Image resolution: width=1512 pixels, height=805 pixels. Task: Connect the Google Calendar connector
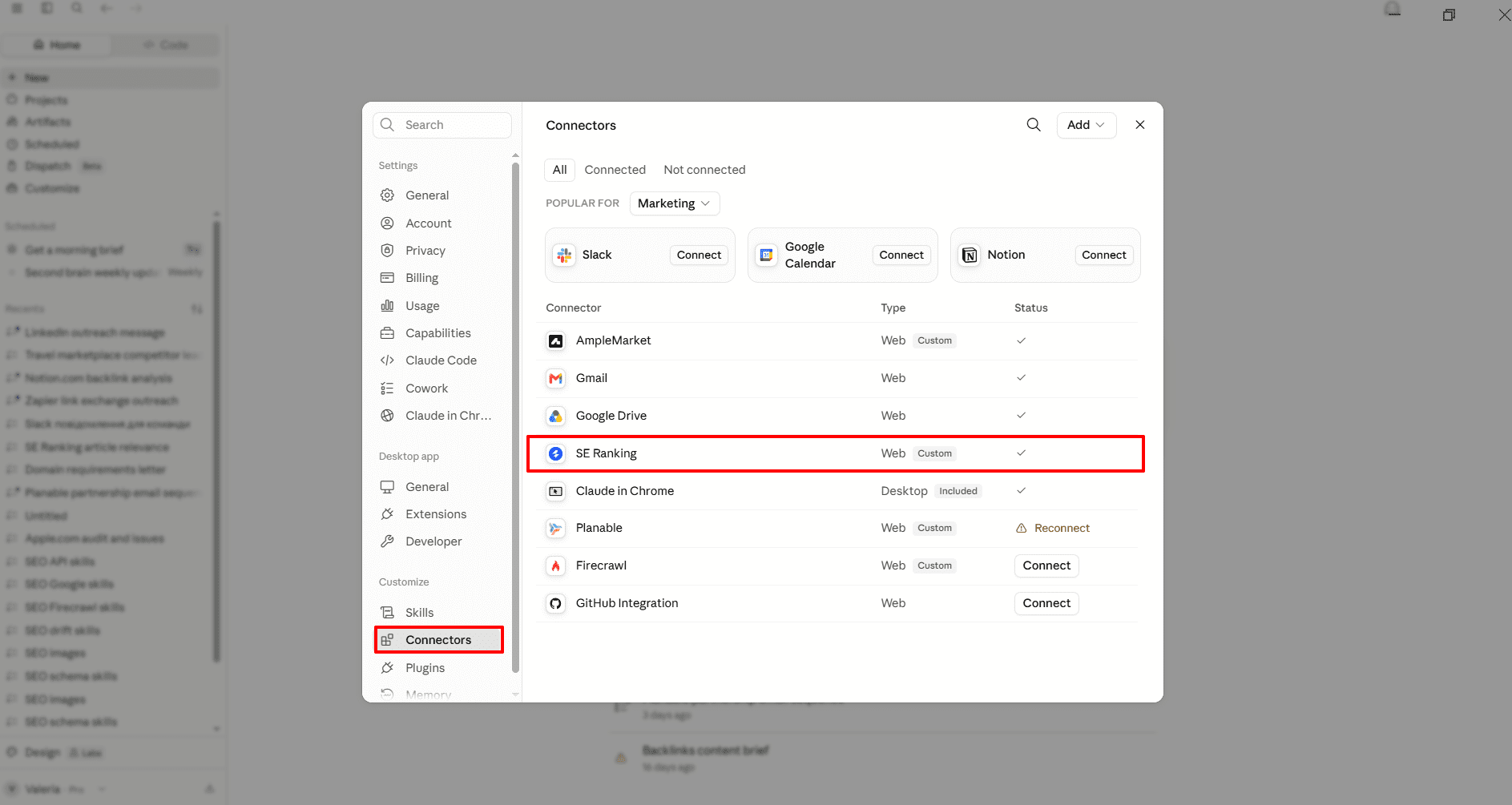pos(901,255)
